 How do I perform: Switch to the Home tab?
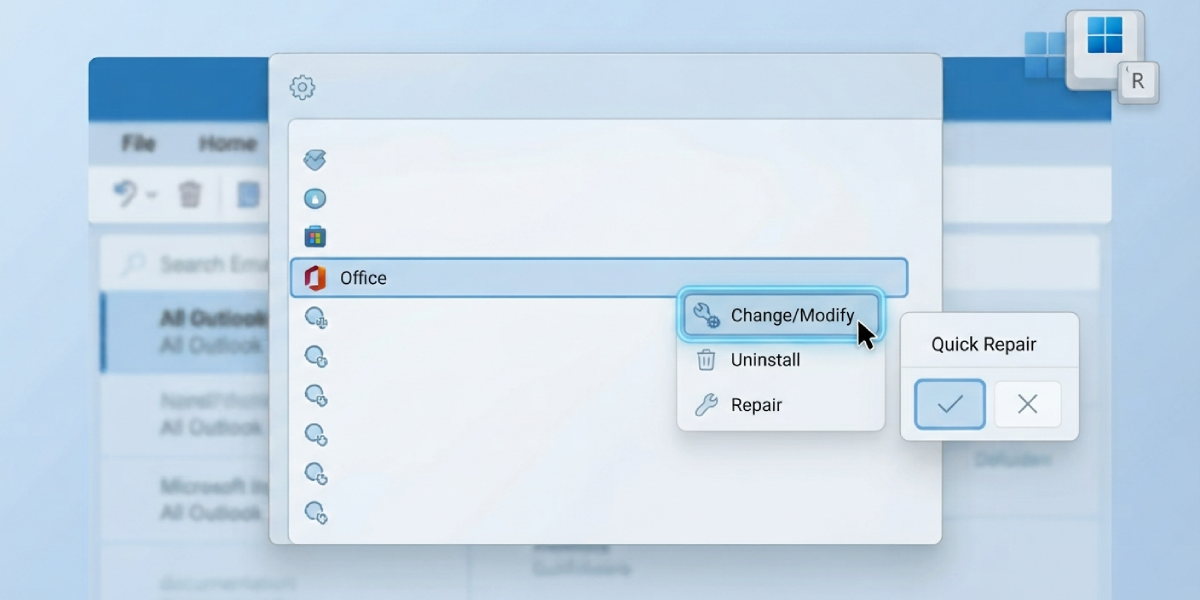tap(227, 143)
